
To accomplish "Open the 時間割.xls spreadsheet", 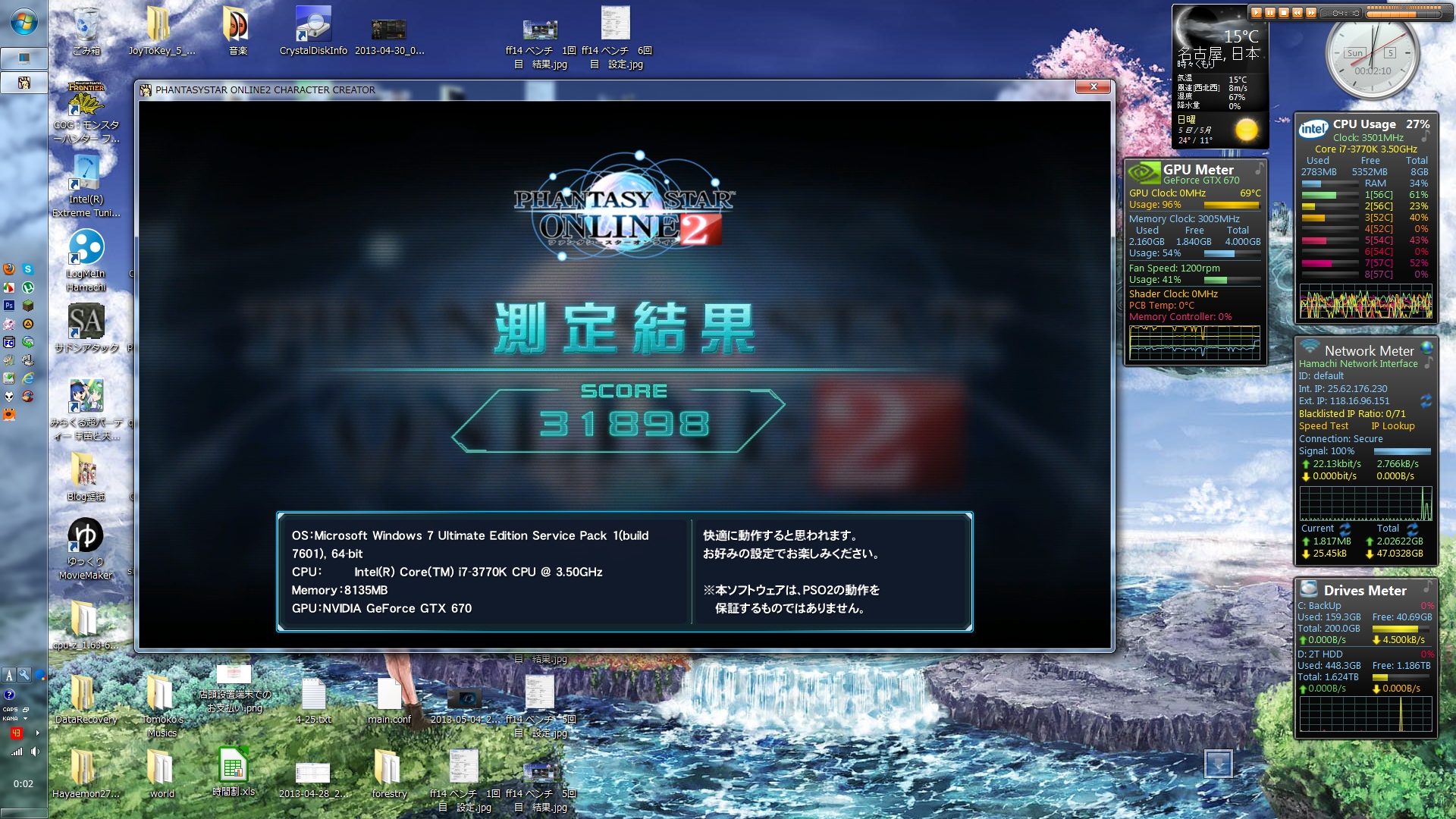I will click(x=234, y=772).
